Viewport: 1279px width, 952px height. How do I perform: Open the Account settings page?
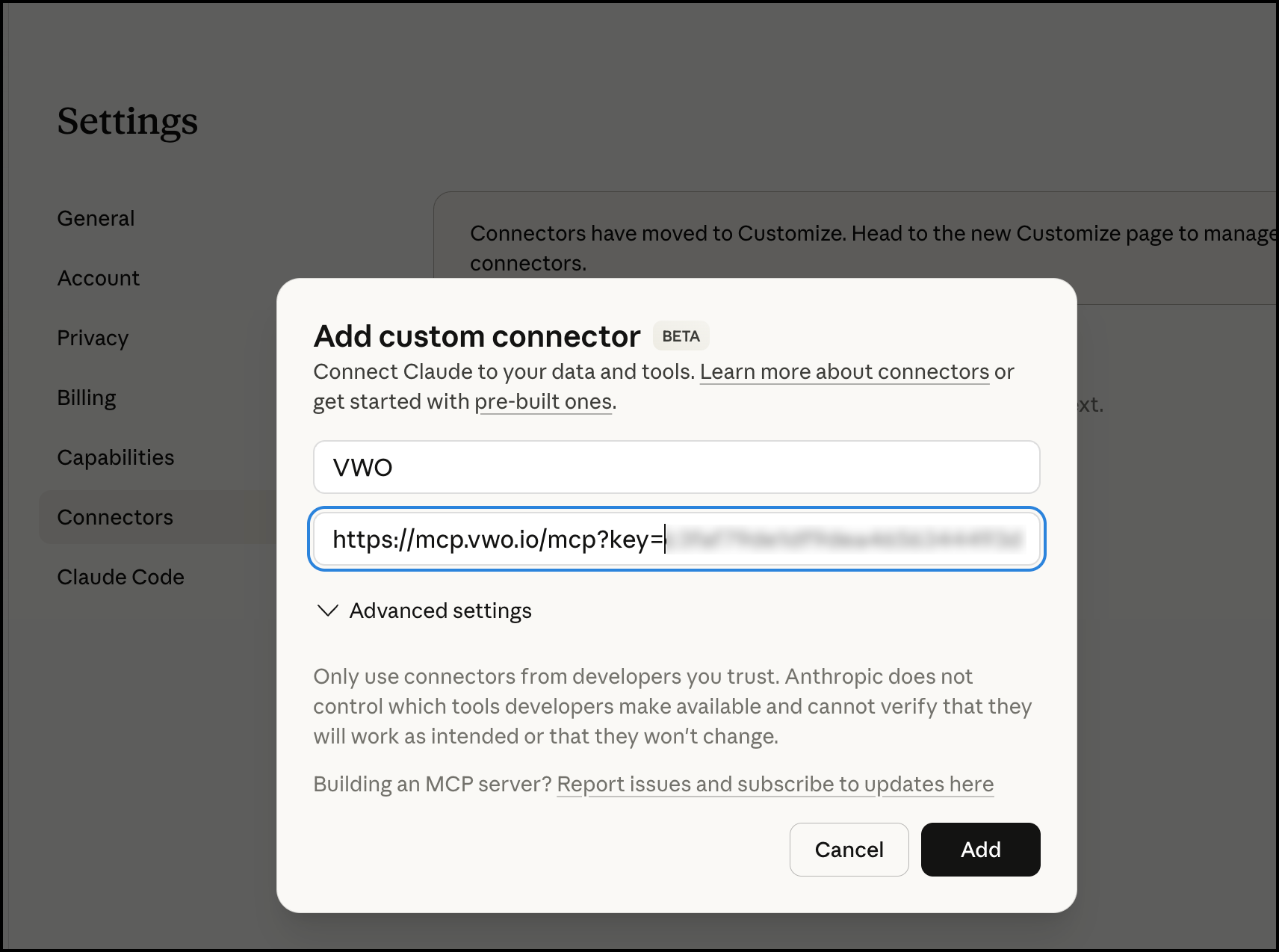click(x=99, y=277)
